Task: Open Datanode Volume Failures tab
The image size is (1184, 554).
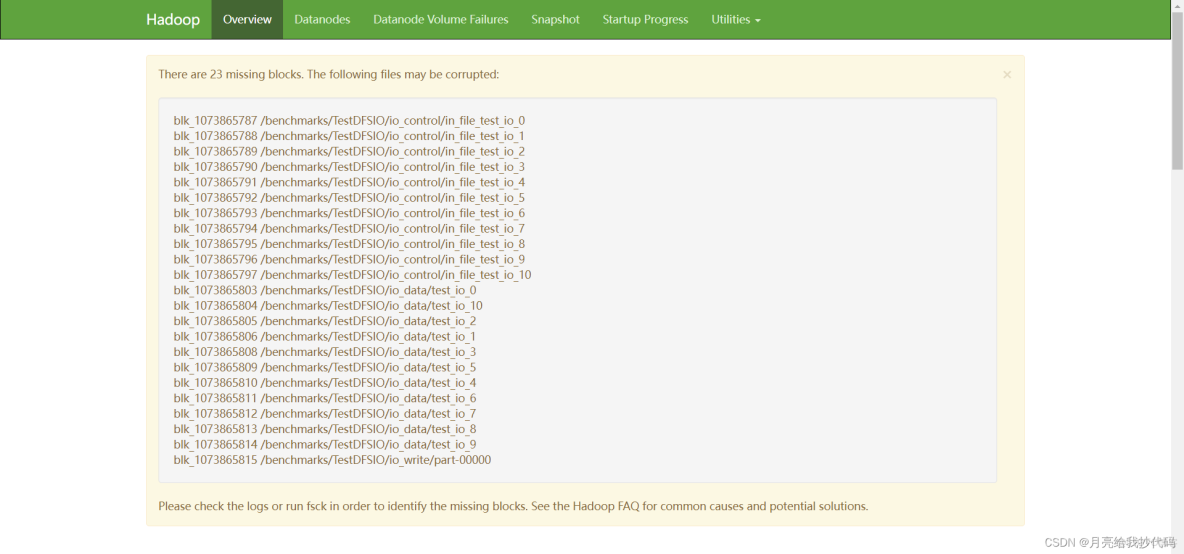Action: click(x=441, y=20)
